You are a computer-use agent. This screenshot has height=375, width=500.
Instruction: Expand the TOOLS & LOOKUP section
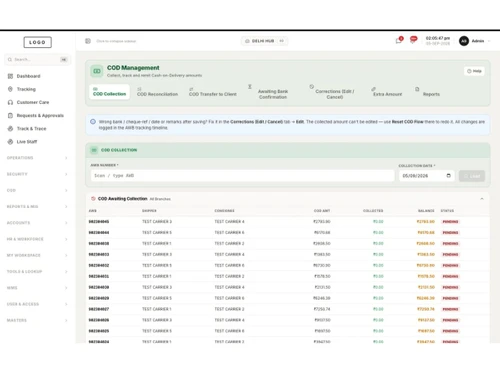click(x=37, y=272)
